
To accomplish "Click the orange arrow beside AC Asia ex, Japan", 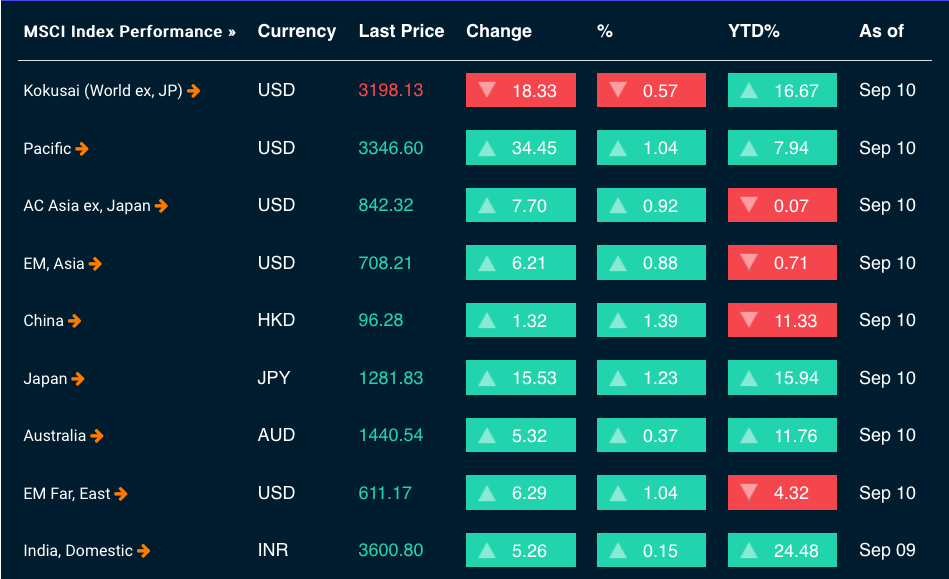I will (x=162, y=206).
